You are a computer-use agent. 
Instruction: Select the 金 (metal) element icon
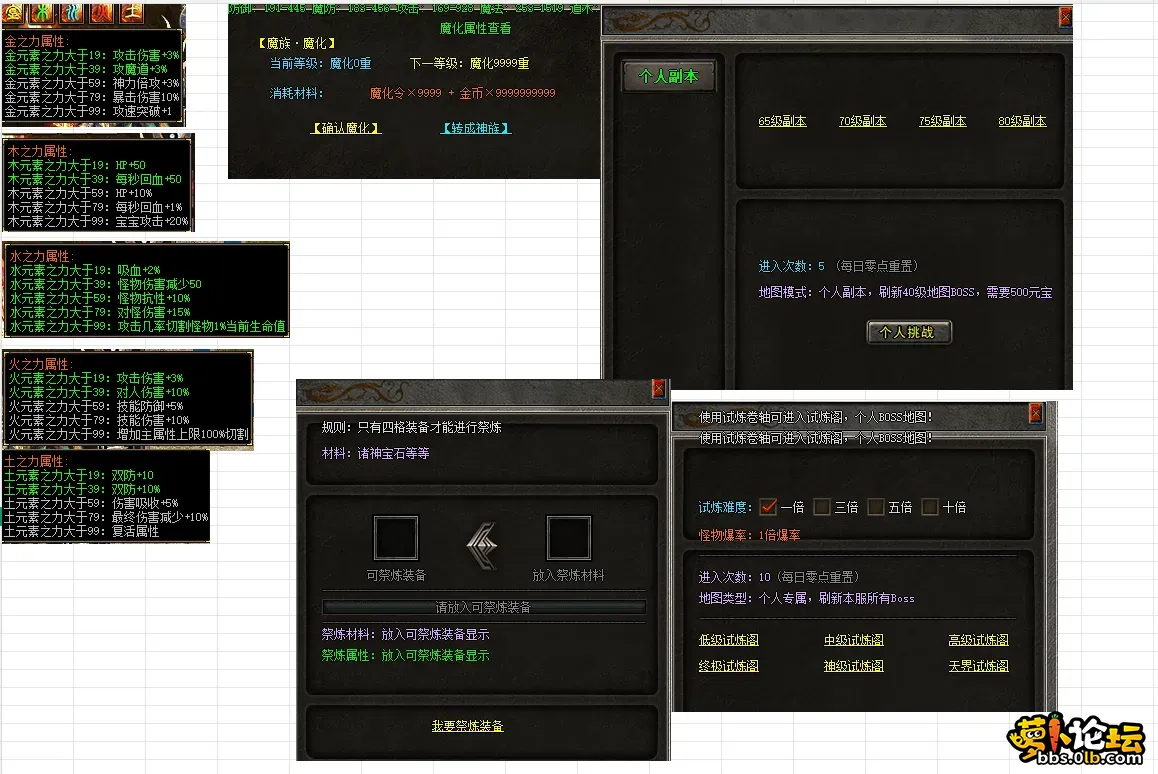pyautogui.click(x=14, y=13)
